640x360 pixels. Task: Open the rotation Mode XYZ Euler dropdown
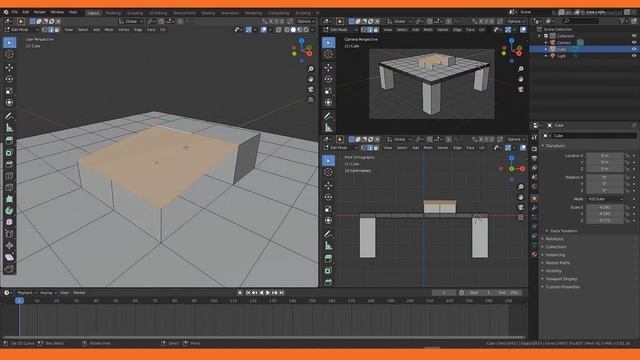point(606,199)
